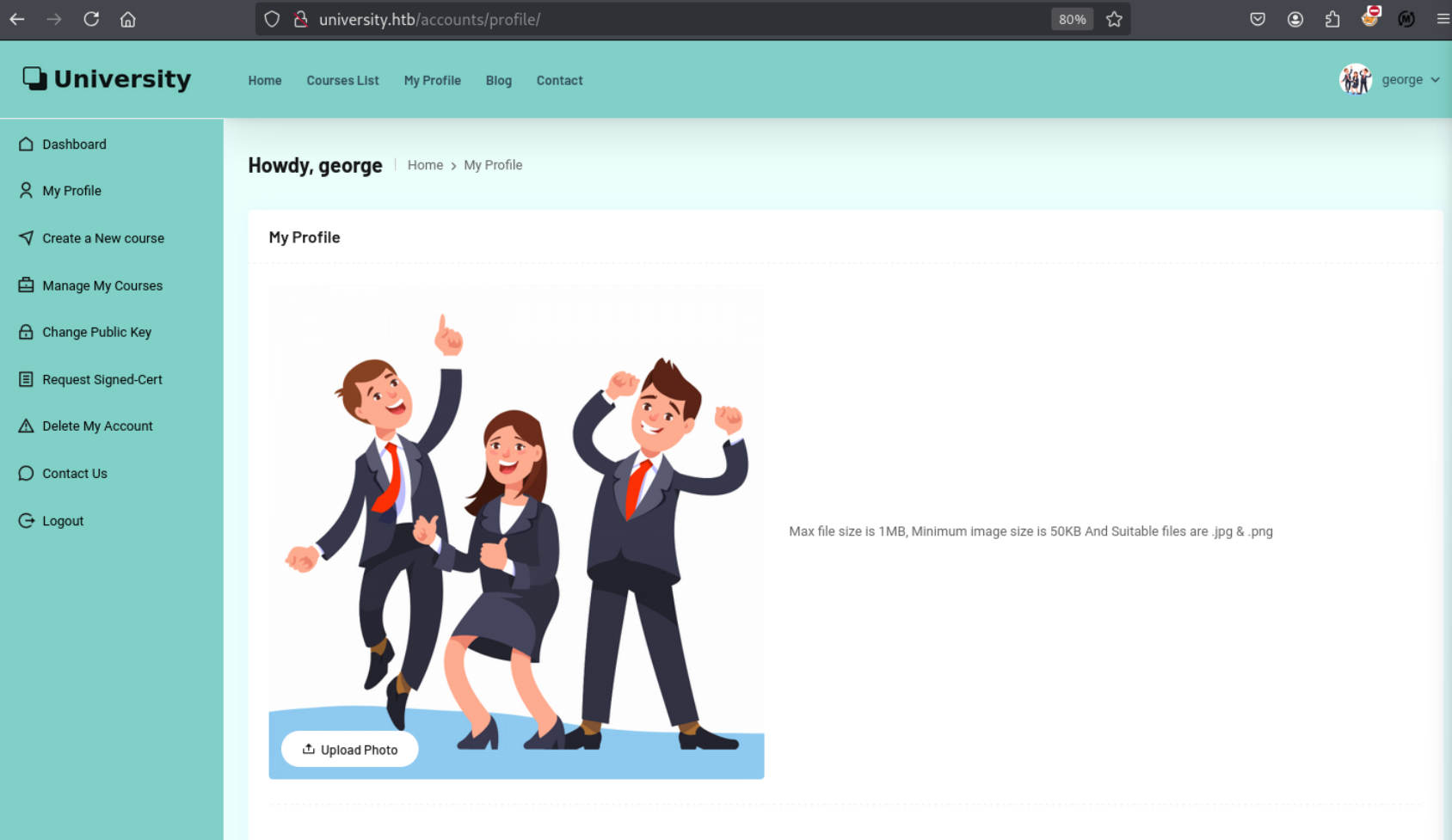
Task: Click the Dashboard home icon in sidebar
Action: 26,144
